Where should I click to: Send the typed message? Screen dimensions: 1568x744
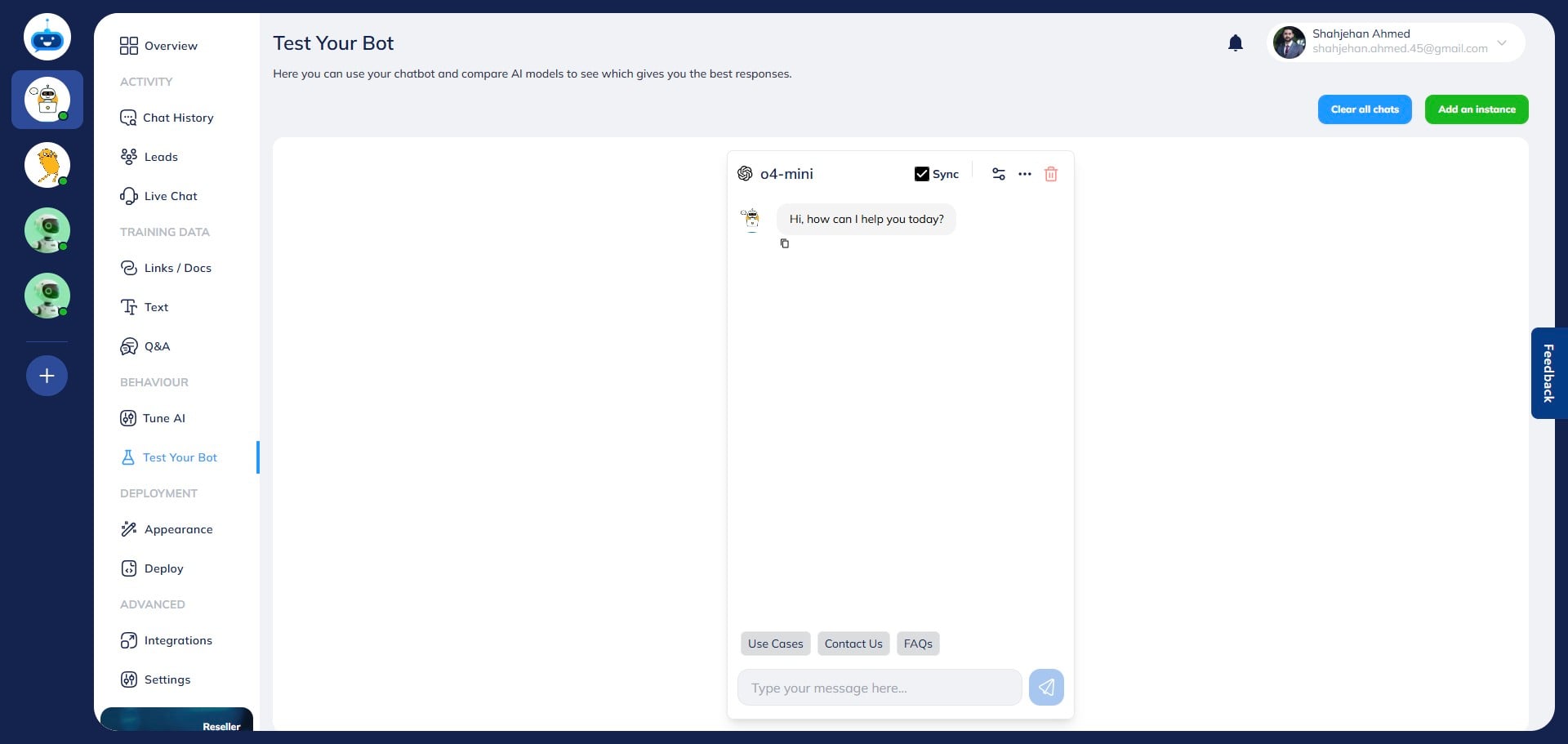(1046, 687)
